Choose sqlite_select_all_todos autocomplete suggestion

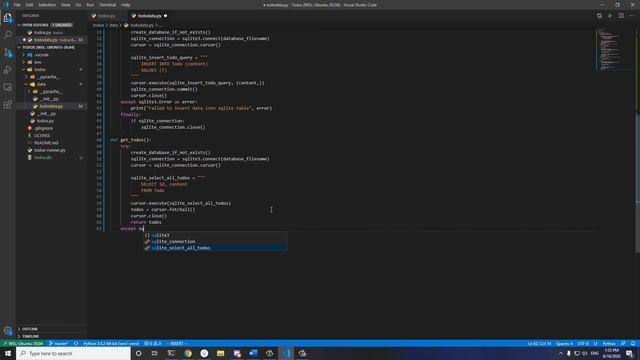coord(215,248)
